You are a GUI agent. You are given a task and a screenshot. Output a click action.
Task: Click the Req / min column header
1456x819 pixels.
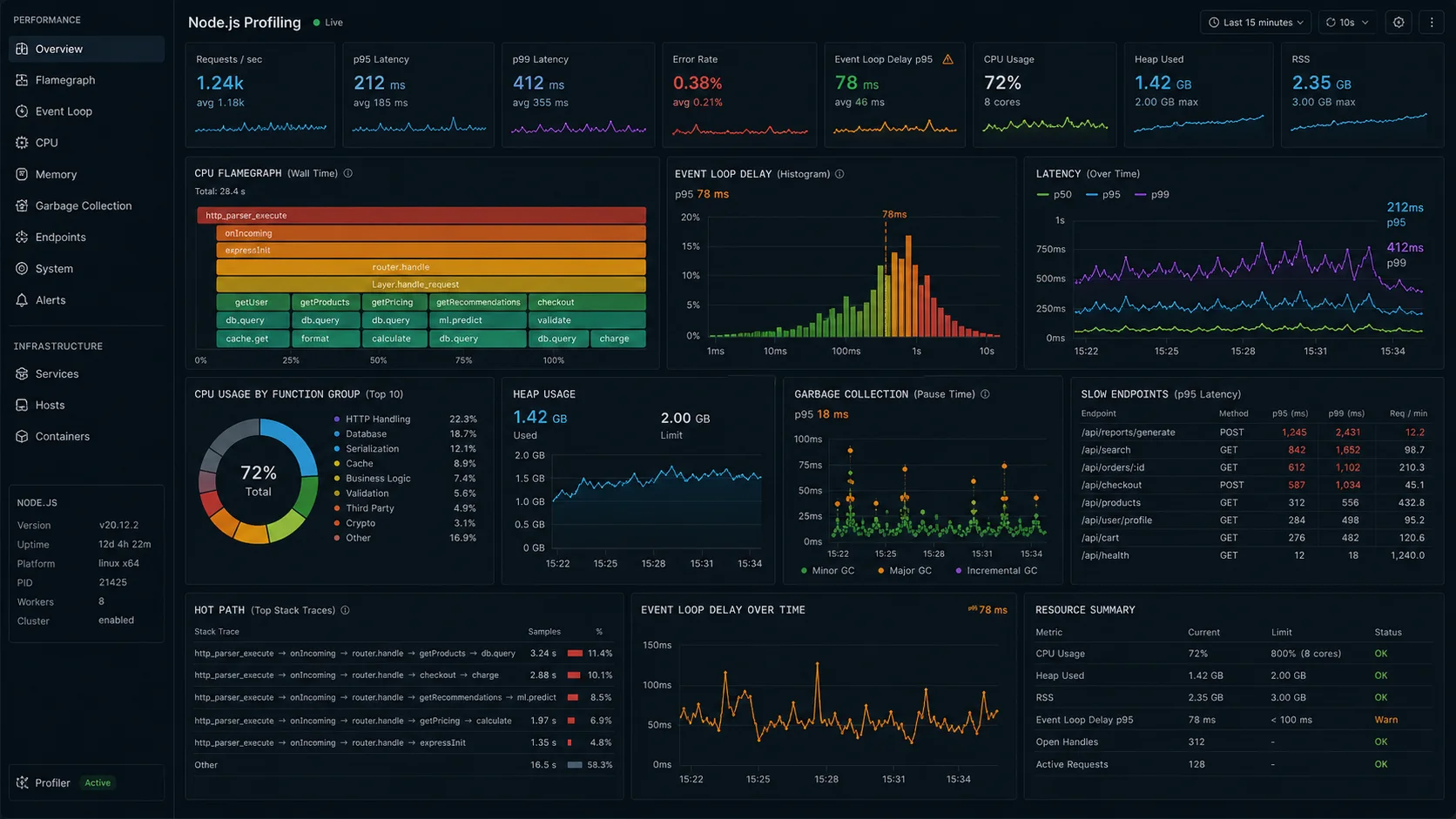[1408, 413]
